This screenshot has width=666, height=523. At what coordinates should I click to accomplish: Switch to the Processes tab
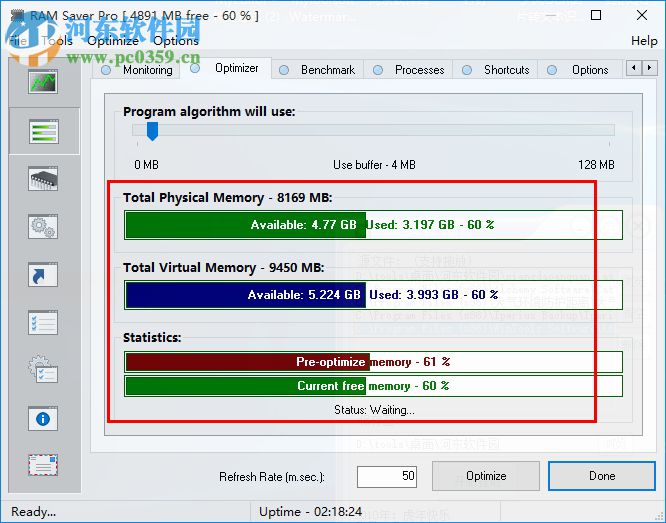click(x=409, y=70)
